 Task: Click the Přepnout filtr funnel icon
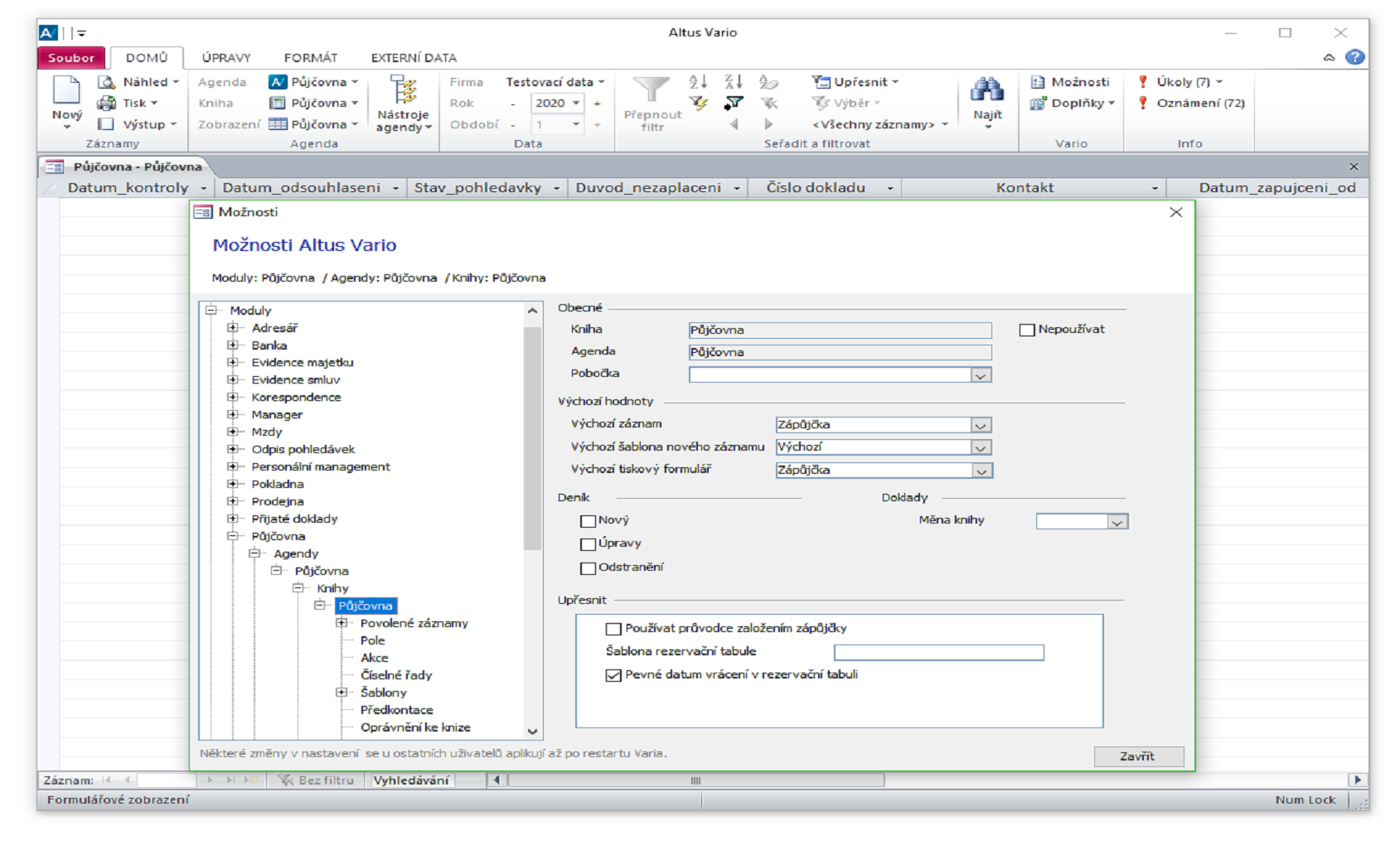651,89
